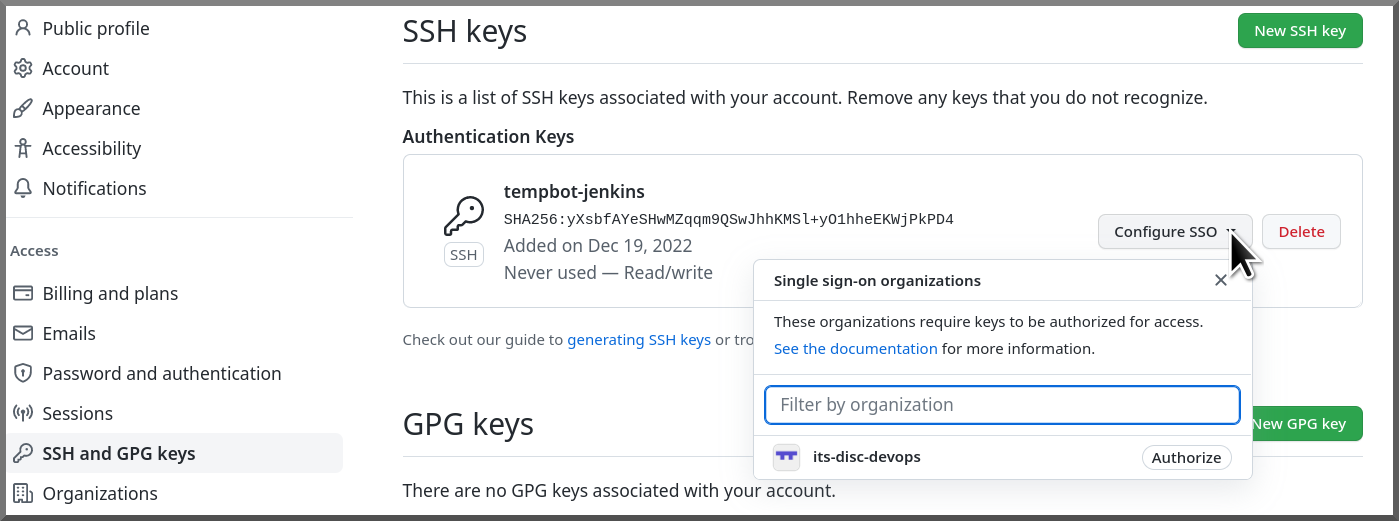The width and height of the screenshot is (1399, 521).
Task: Delete the tempbot-jenkins SSH key
Action: point(1301,232)
